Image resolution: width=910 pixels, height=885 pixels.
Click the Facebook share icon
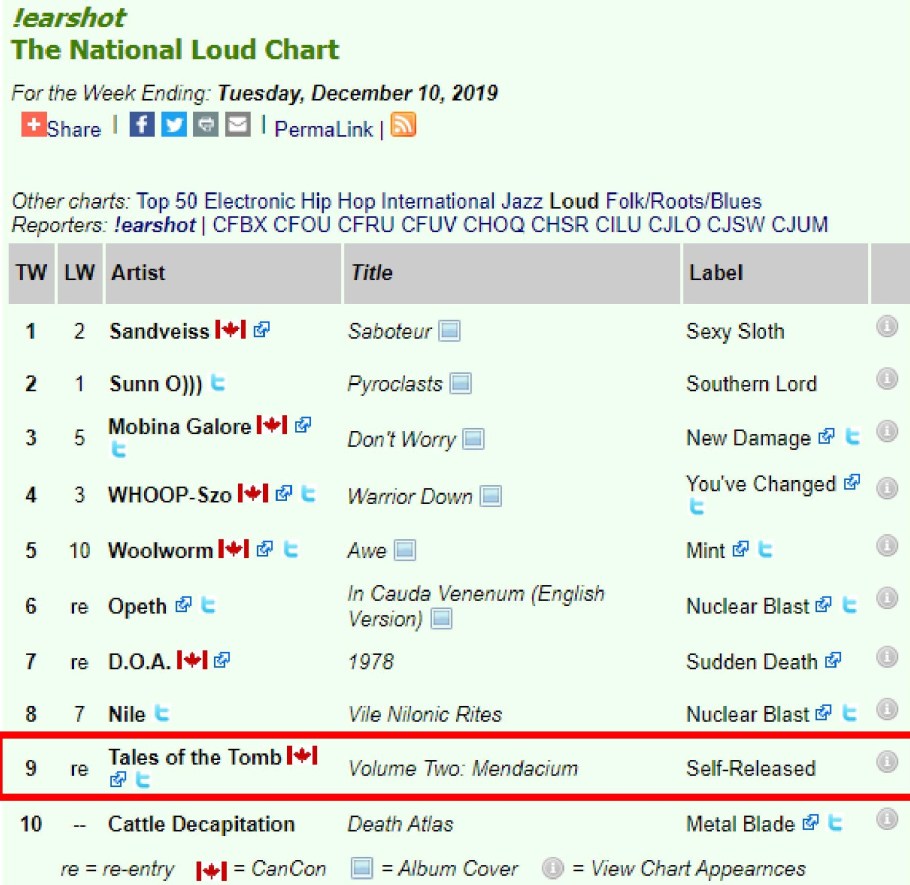pos(142,126)
